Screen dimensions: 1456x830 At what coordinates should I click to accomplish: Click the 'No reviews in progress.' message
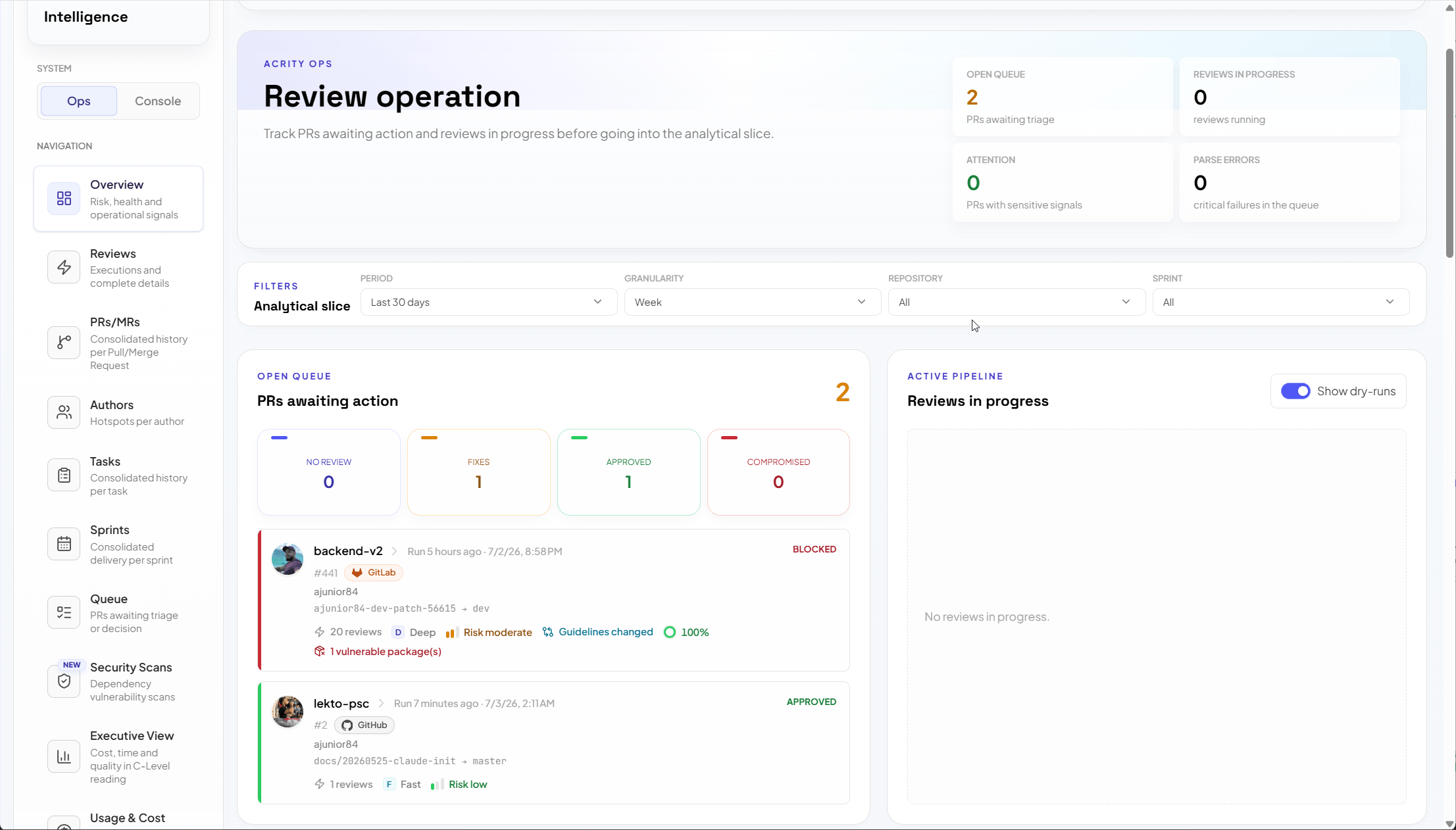coord(987,617)
